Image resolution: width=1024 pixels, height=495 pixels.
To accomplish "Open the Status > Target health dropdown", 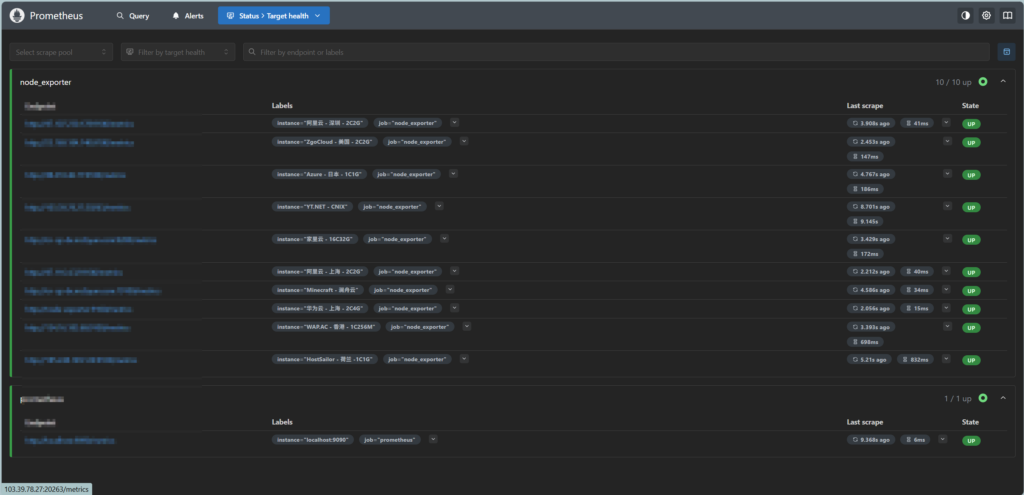I will point(273,16).
